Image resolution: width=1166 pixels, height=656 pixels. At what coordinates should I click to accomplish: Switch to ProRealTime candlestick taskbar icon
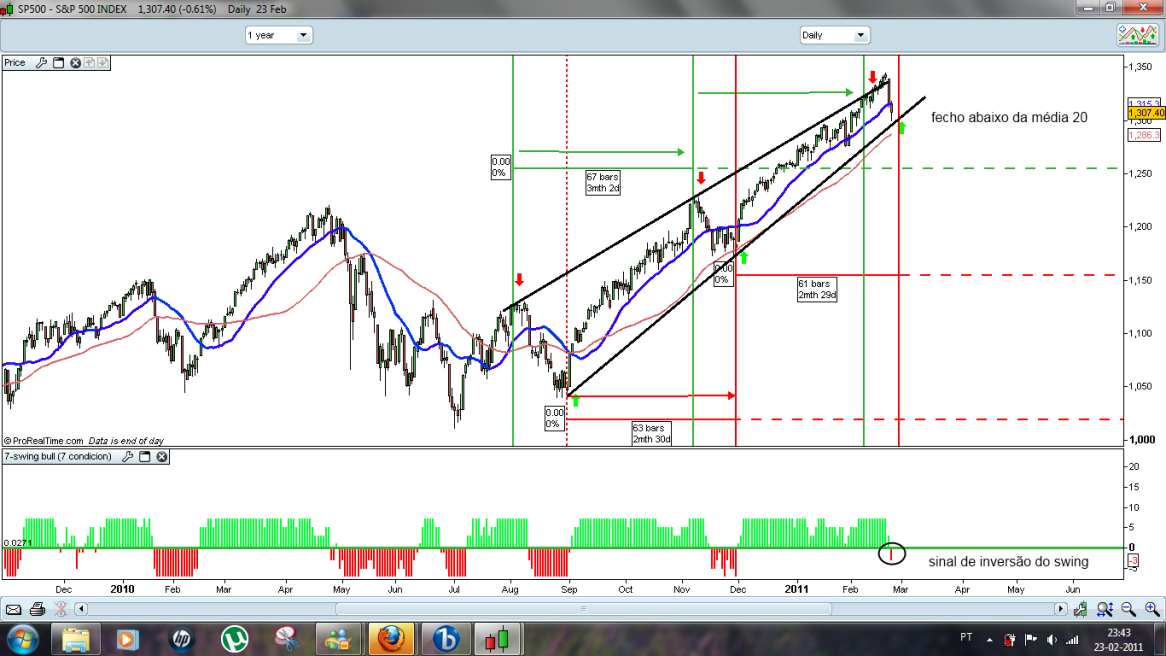coord(497,640)
